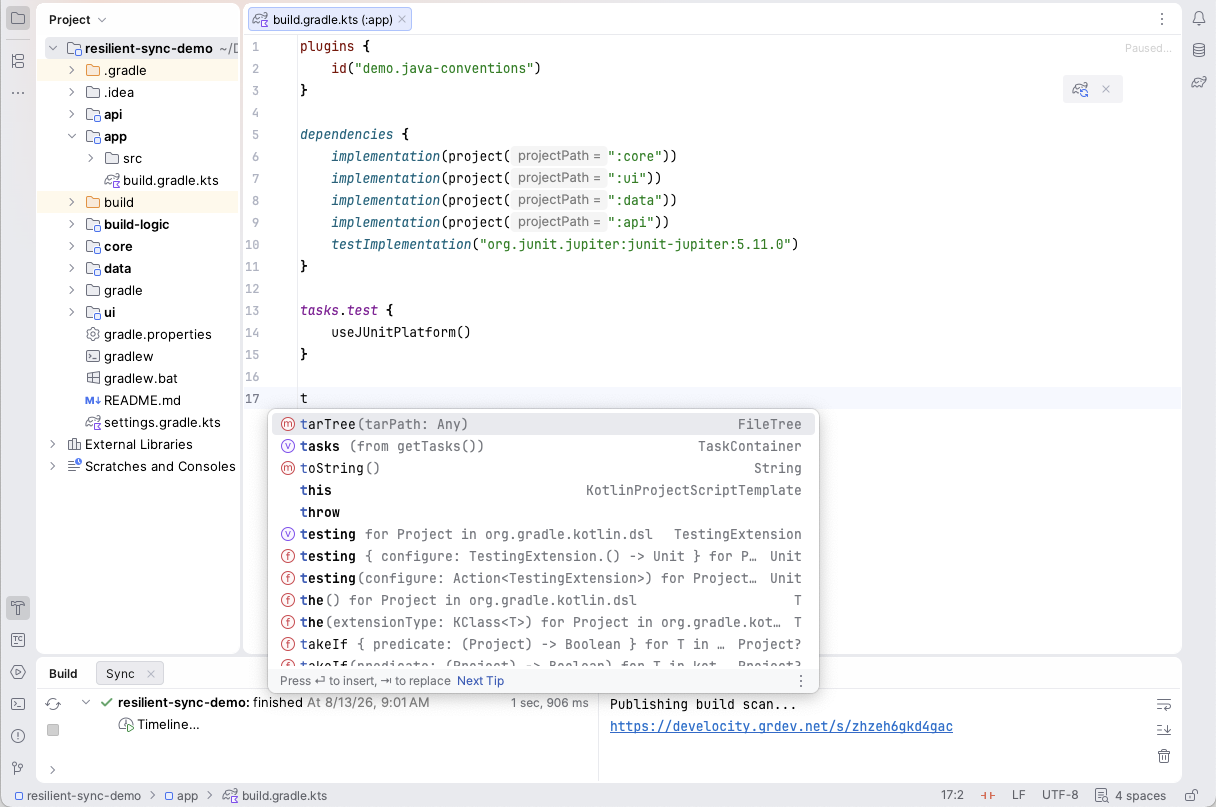1216x807 pixels.
Task: Select gradle.properties file
Action: (147, 334)
